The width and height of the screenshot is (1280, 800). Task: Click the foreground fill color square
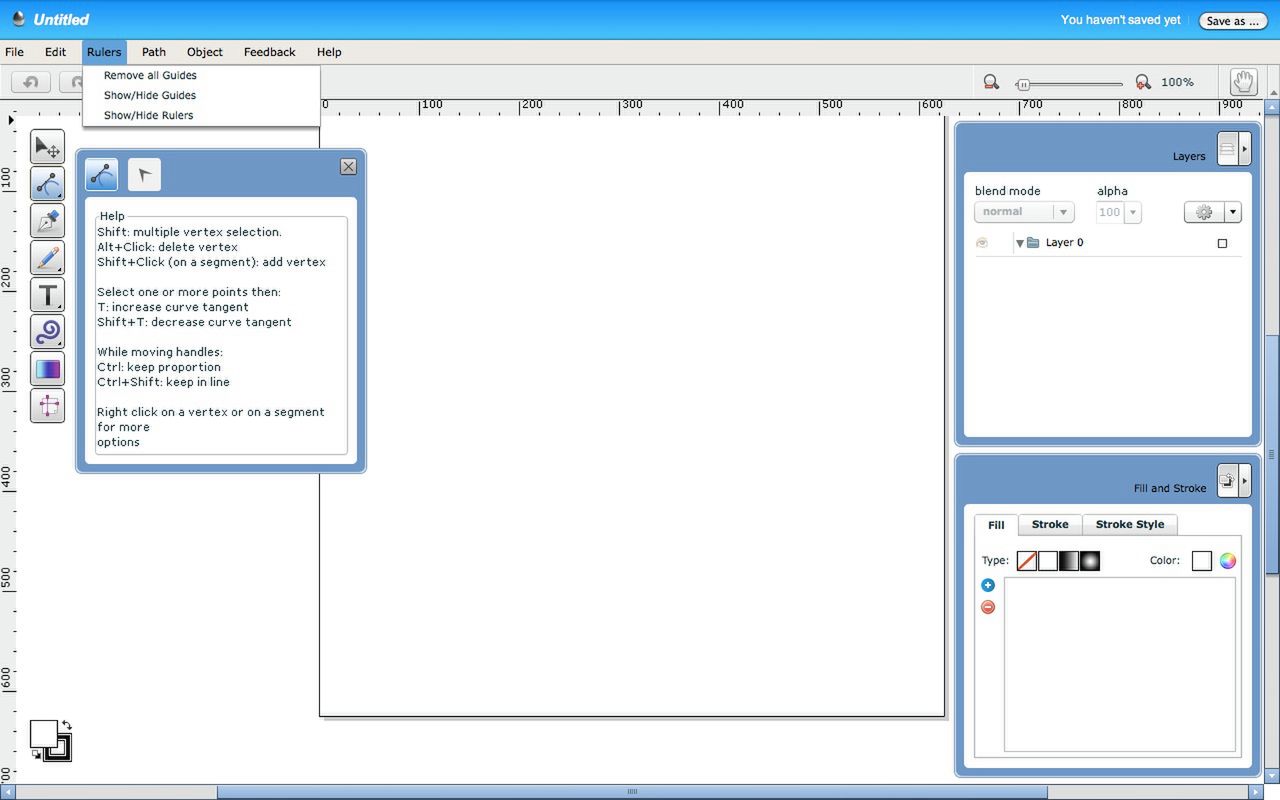tap(43, 734)
